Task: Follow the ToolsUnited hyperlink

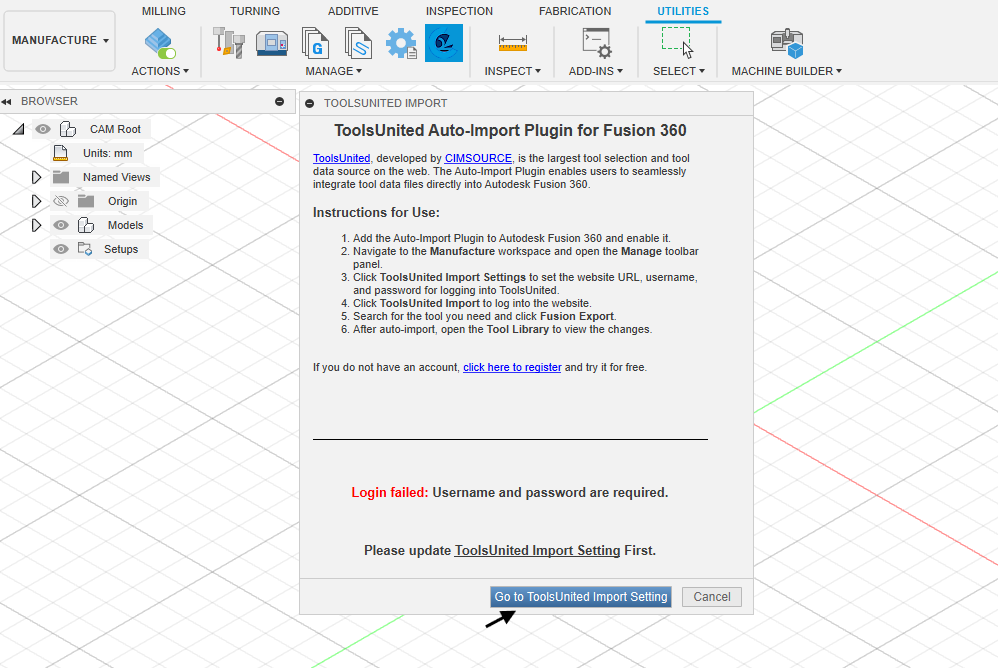Action: [x=341, y=158]
